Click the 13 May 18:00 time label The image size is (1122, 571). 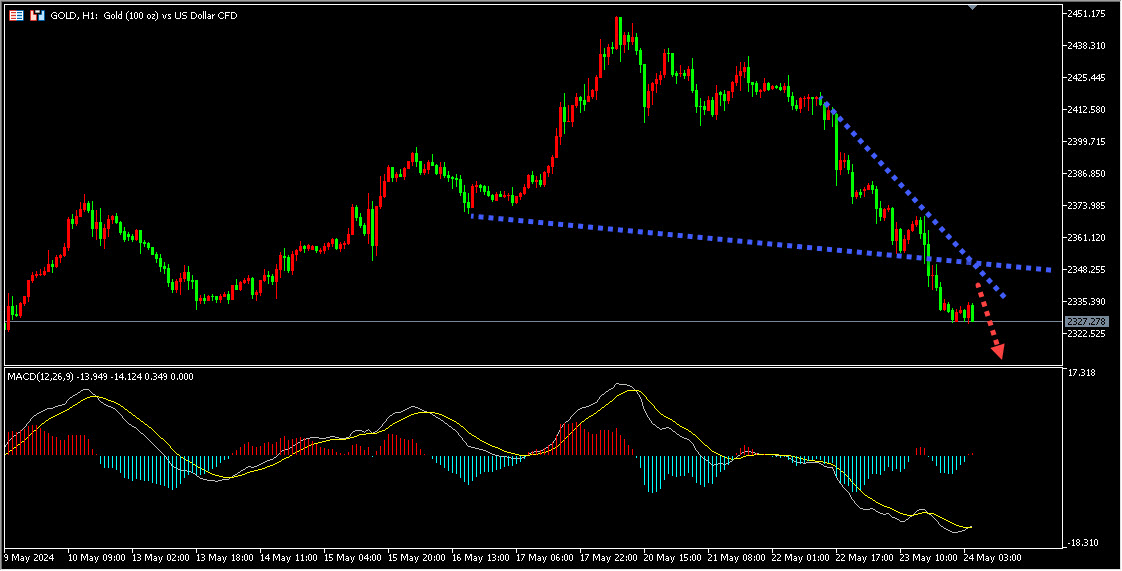(225, 557)
